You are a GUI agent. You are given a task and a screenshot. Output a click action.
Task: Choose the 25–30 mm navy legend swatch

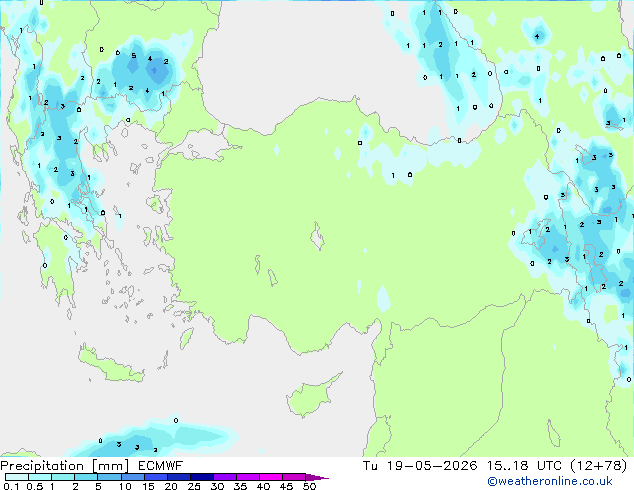point(201,477)
